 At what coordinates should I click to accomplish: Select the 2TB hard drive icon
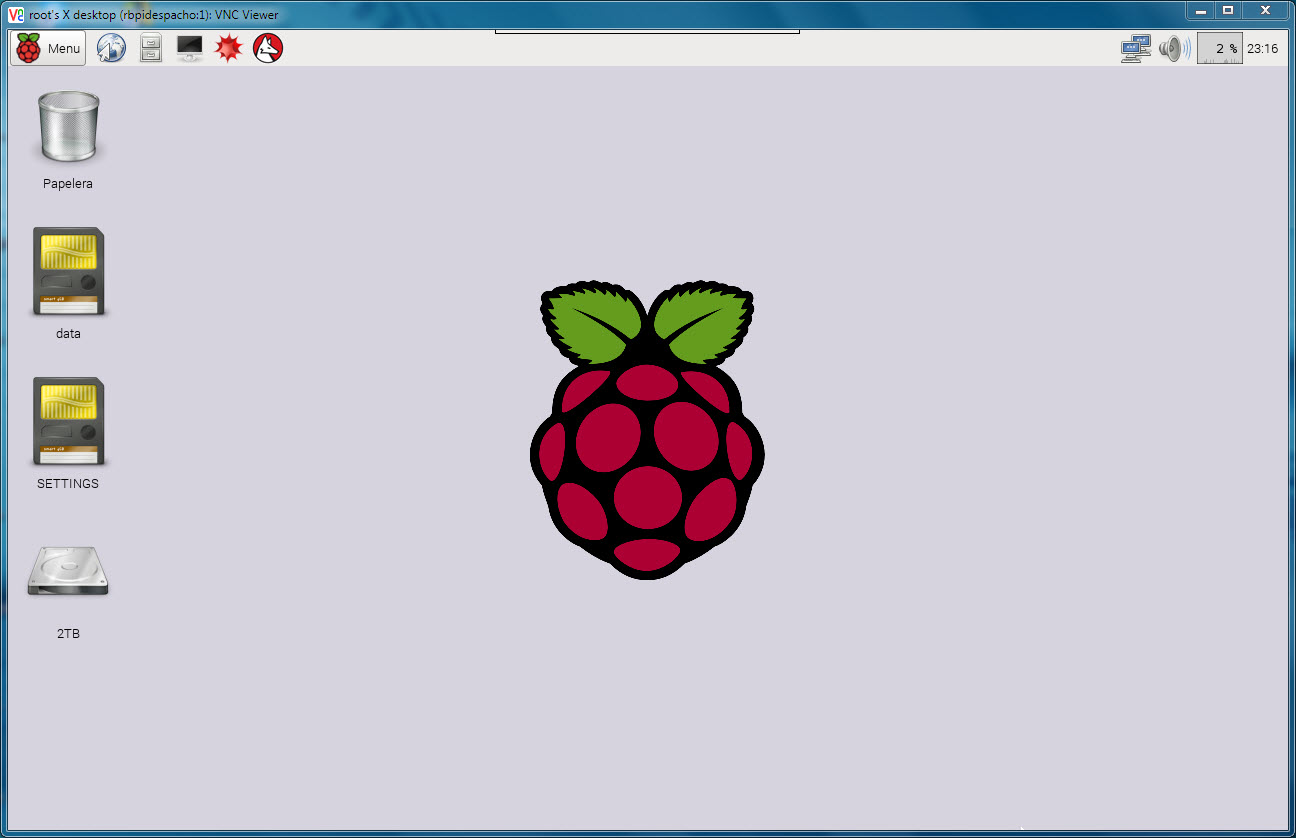[x=68, y=571]
